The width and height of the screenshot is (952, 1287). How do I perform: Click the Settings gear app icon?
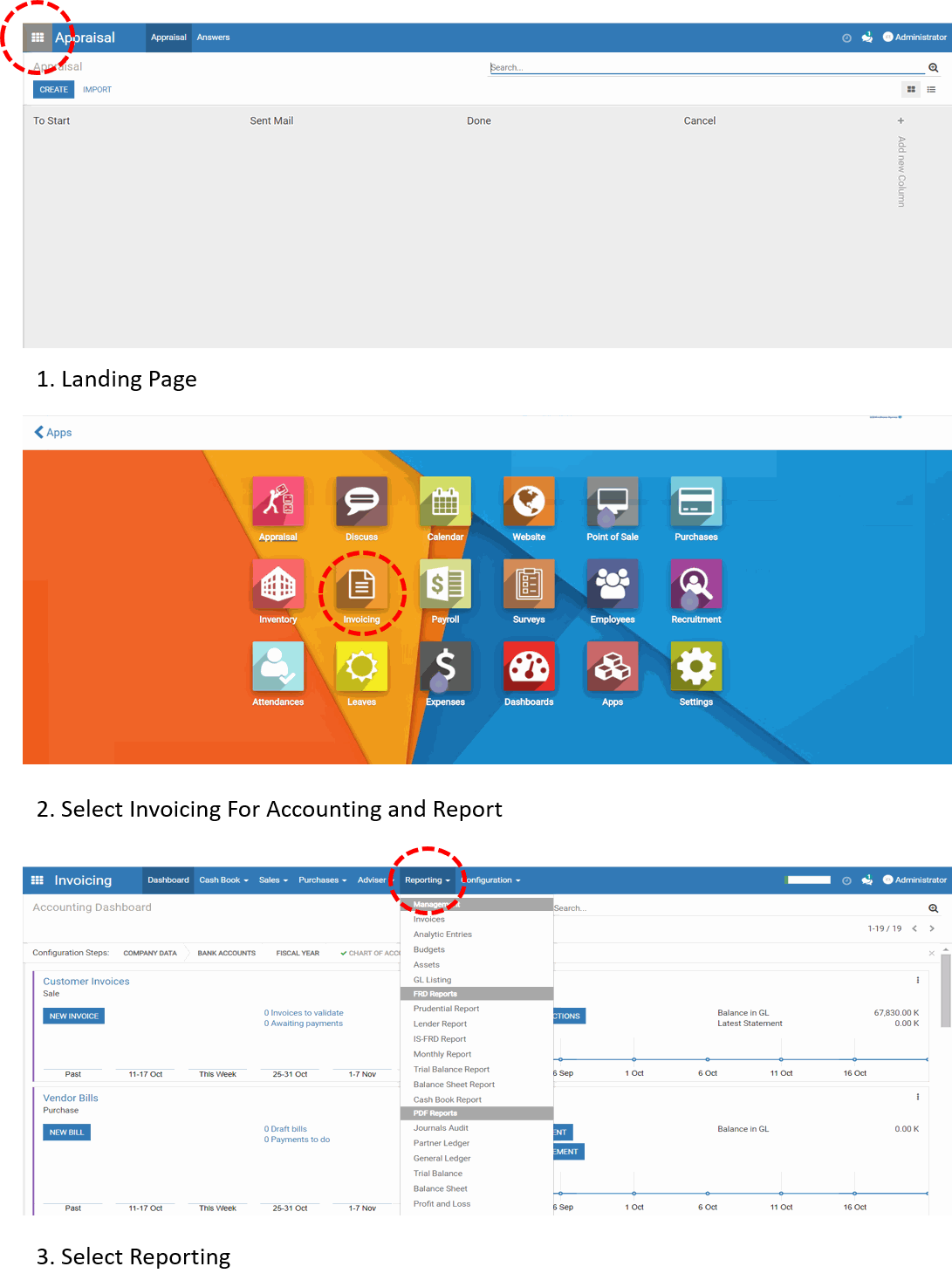[695, 667]
